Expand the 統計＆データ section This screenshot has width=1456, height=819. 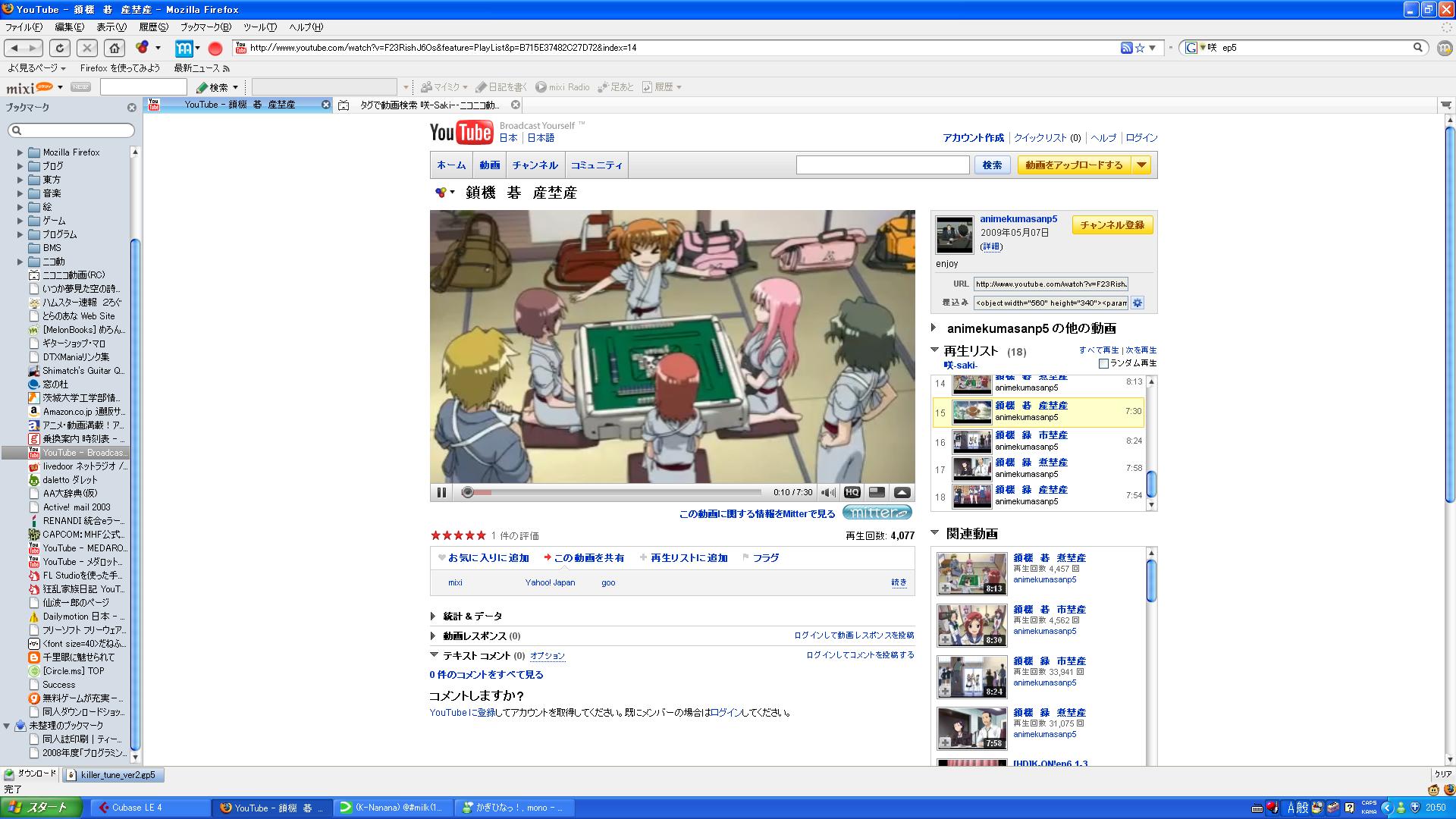coord(433,617)
